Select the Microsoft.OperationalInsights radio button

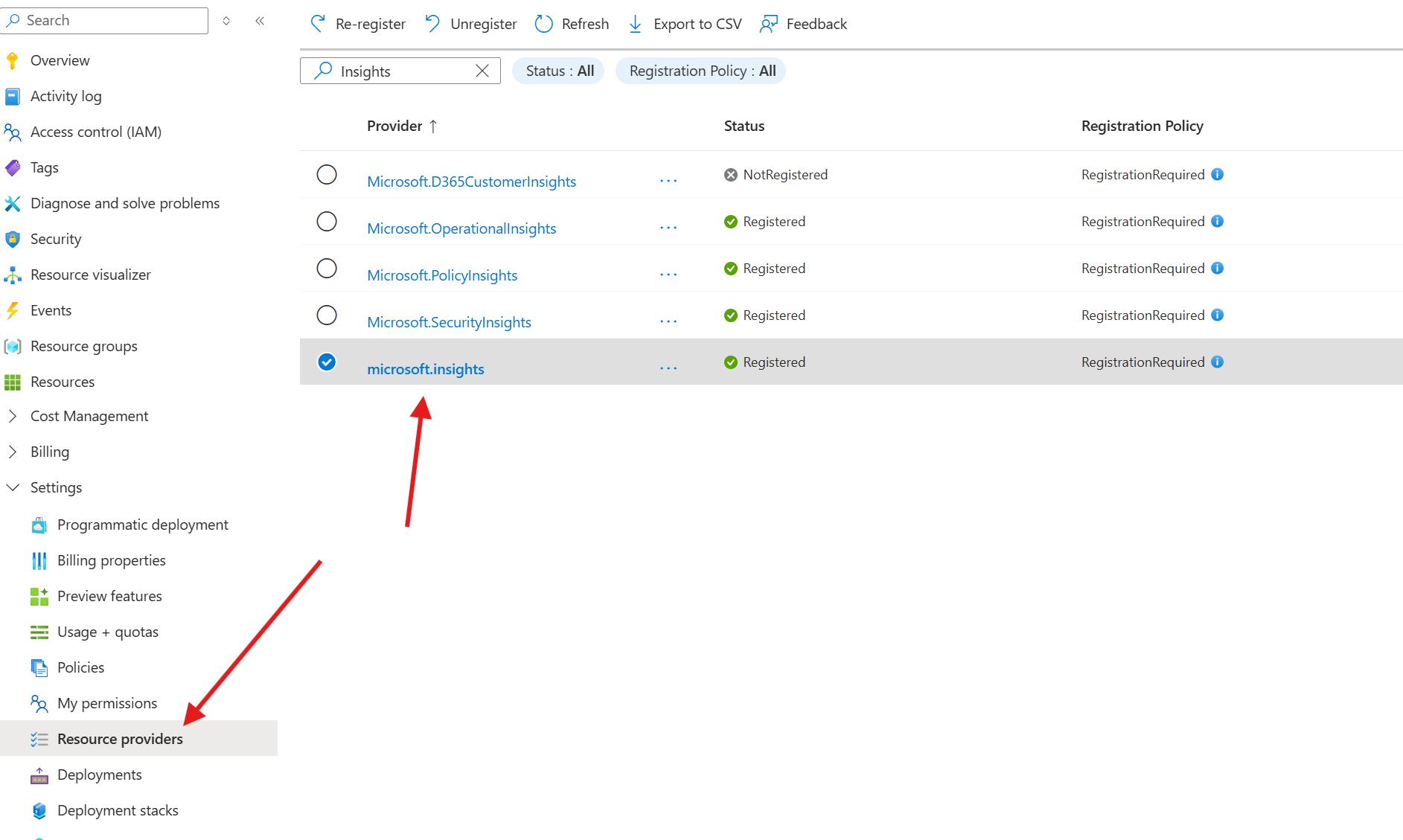click(x=327, y=221)
